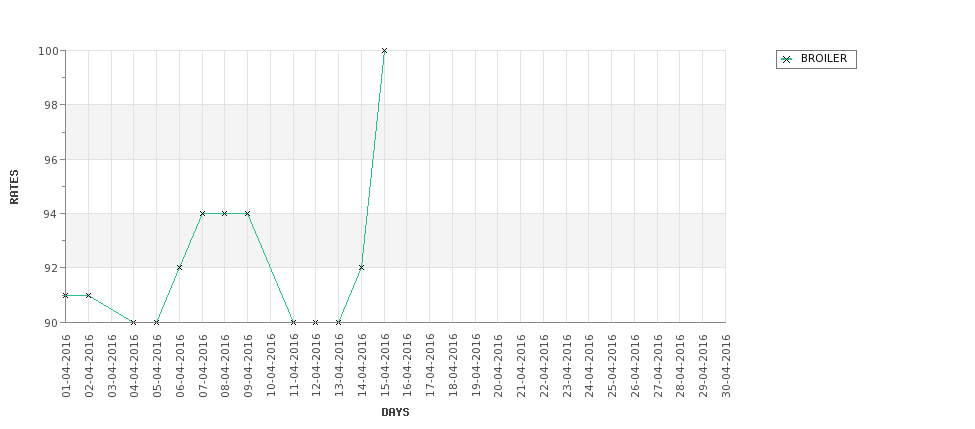Select the data point at 15-04-2016 peak of 100
This screenshot has height=429, width=975.
pyautogui.click(x=384, y=50)
